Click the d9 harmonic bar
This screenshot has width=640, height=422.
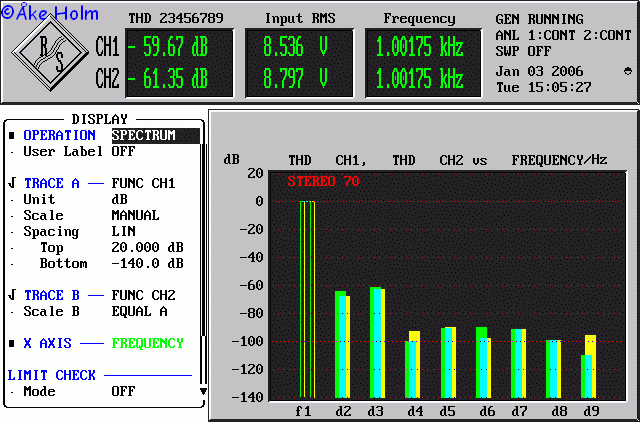(589, 366)
